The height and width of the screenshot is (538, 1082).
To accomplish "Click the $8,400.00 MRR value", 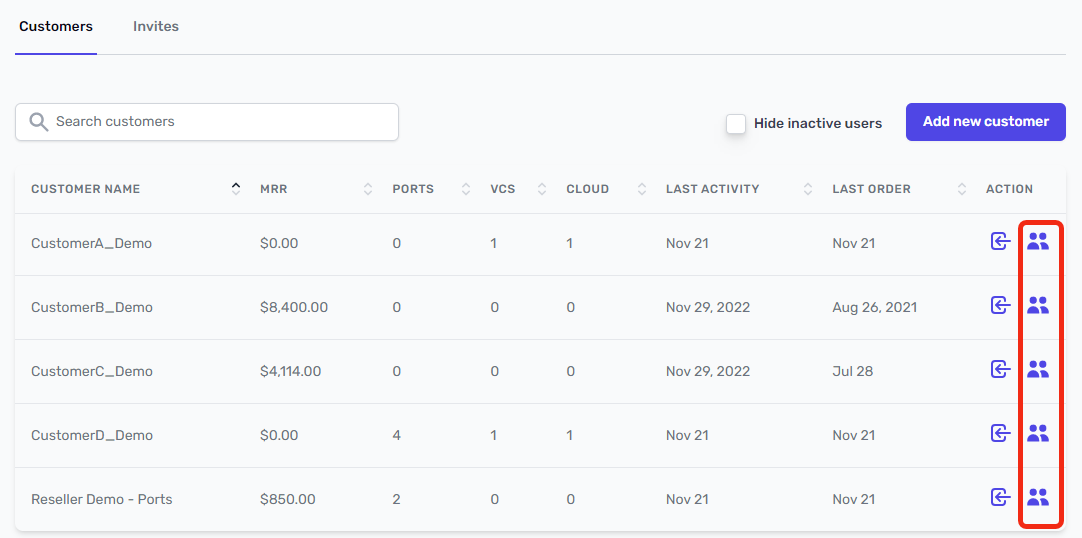I will coord(294,307).
